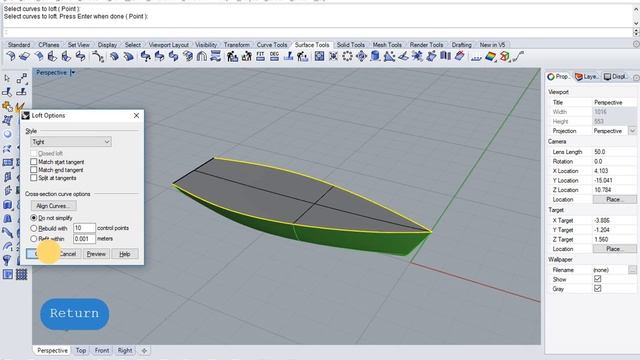Image resolution: width=640 pixels, height=360 pixels.
Task: Select the Rebuild with radio button
Action: pyautogui.click(x=34, y=228)
